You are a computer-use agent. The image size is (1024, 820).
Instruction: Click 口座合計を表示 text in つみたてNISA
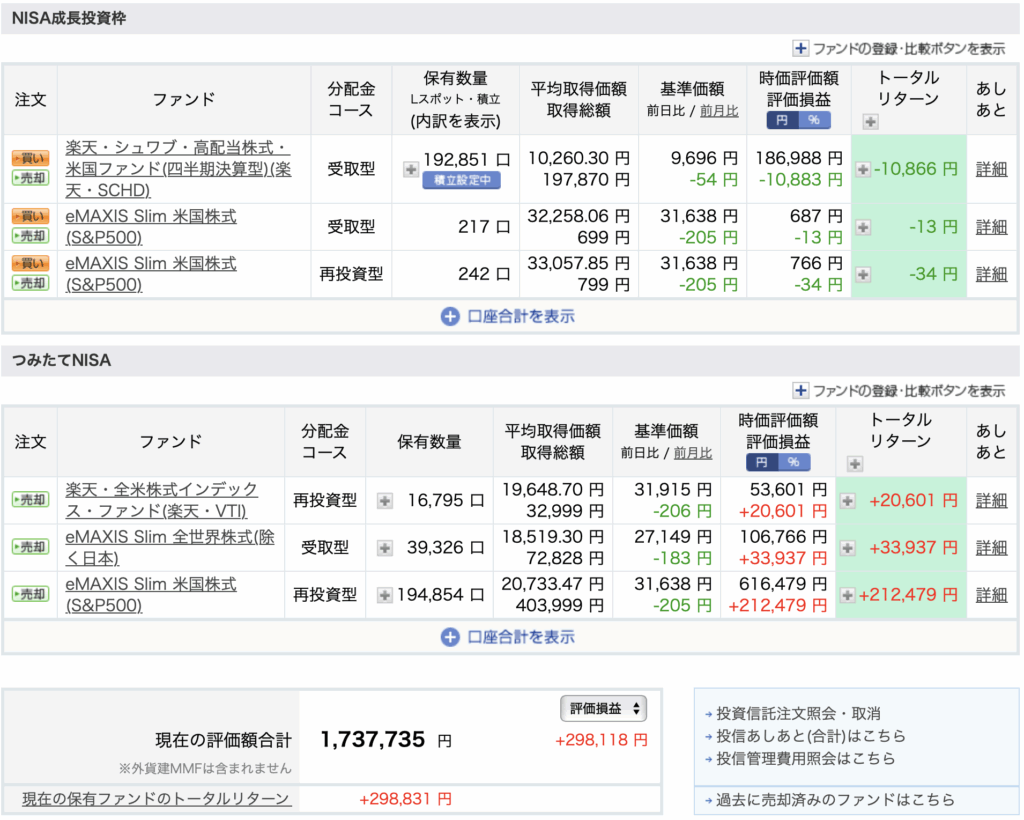click(521, 637)
